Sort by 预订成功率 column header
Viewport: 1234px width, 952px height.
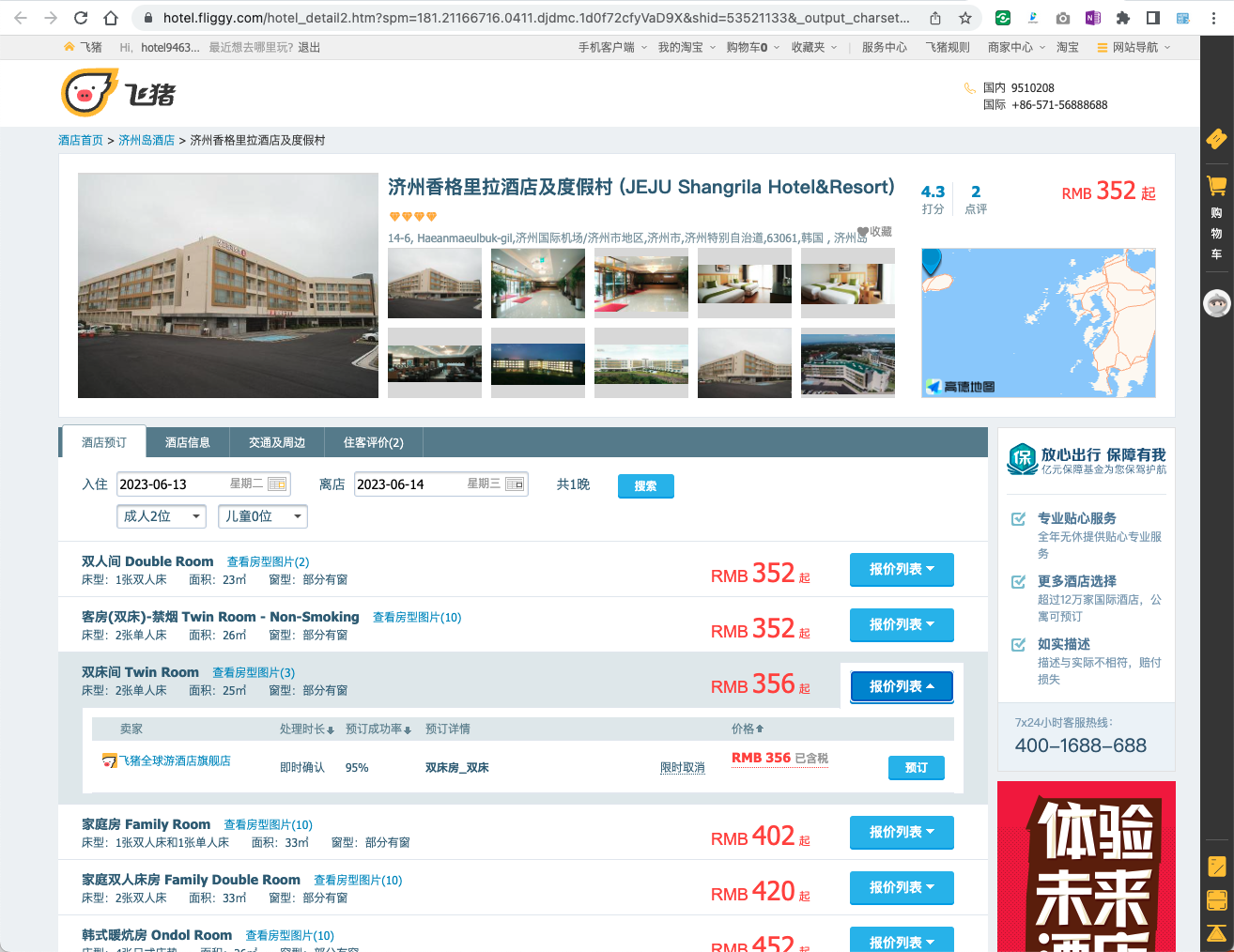(x=378, y=729)
